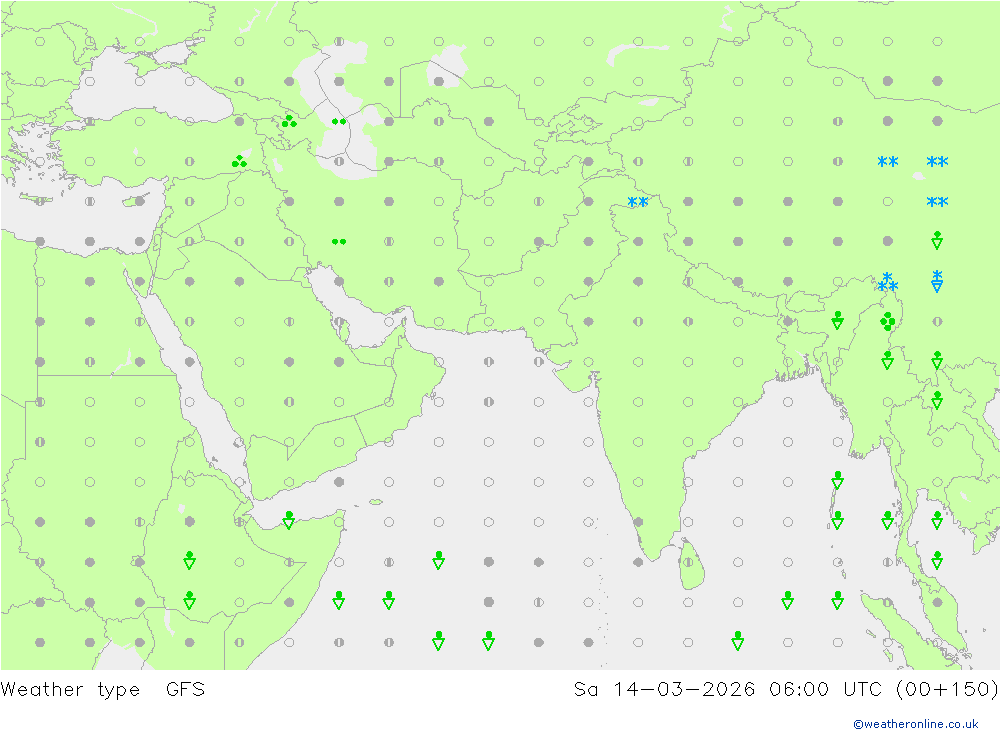Click the 'Sa 14-03-2026 06:00 UTC (00+150)' timestamp

click(786, 690)
